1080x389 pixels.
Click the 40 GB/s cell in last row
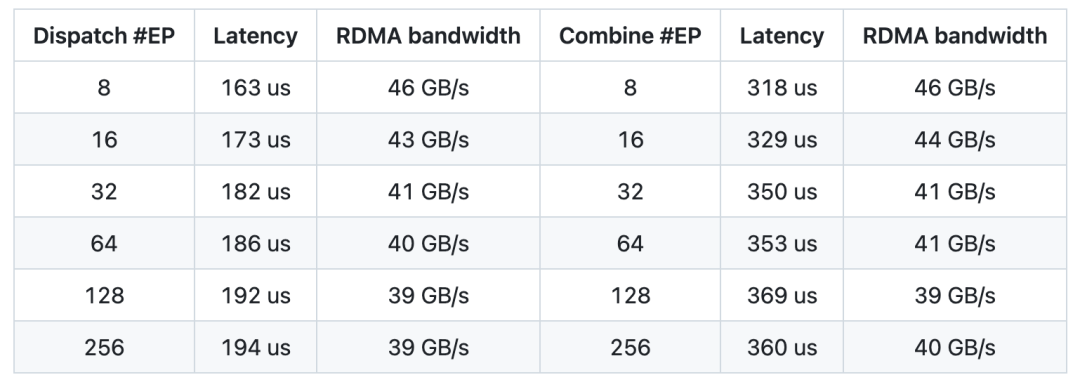(x=955, y=347)
